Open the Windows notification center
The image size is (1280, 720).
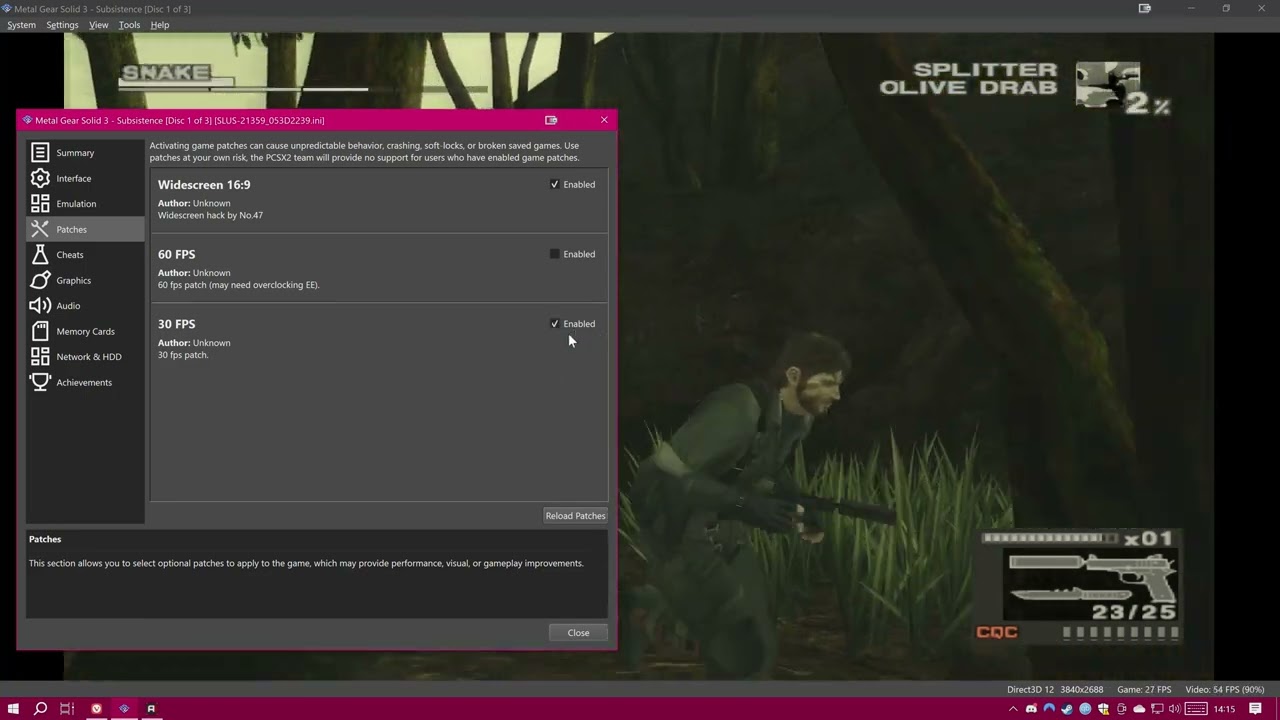(x=1256, y=709)
